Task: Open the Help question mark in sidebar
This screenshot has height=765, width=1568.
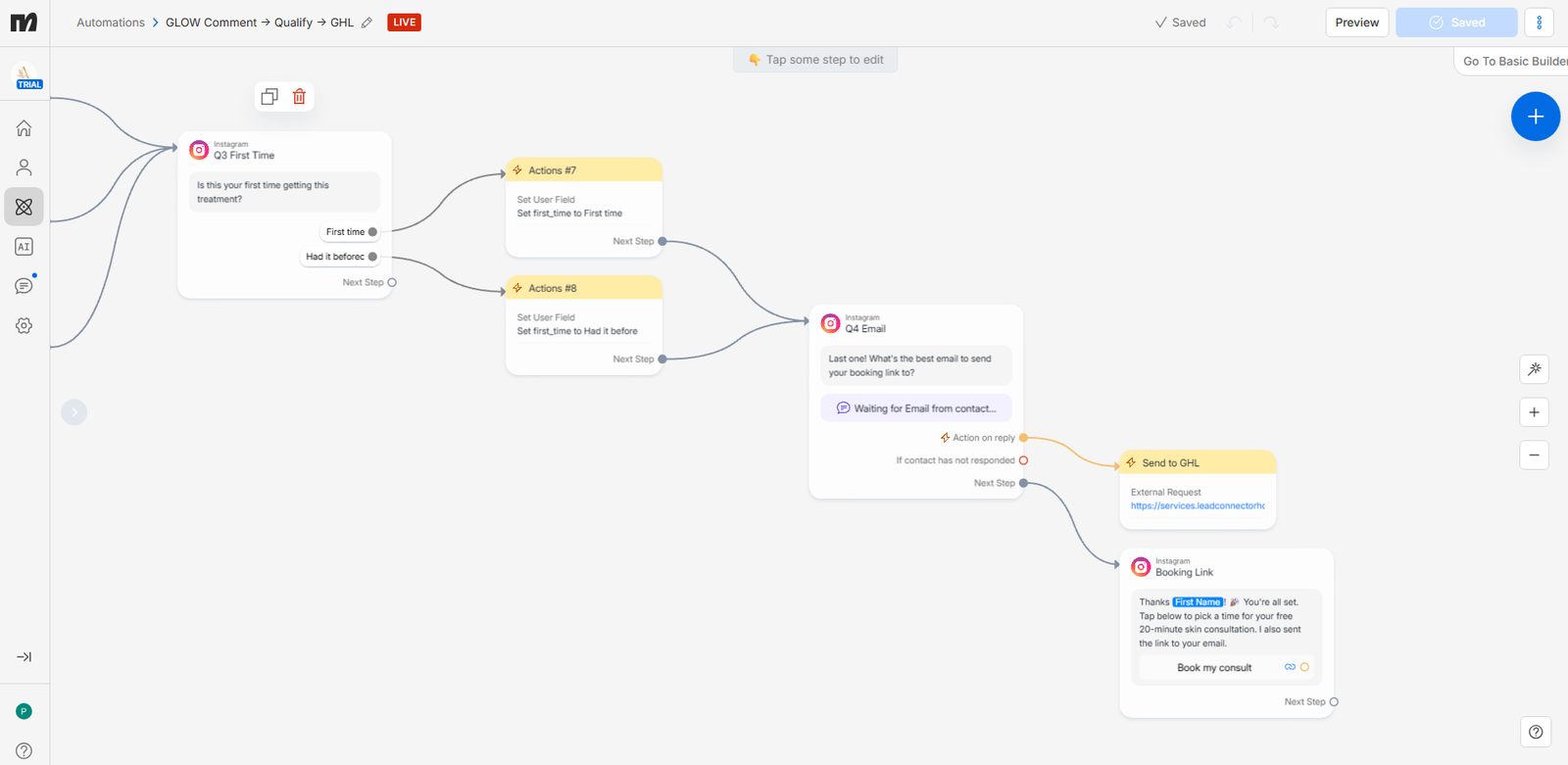Action: (24, 751)
